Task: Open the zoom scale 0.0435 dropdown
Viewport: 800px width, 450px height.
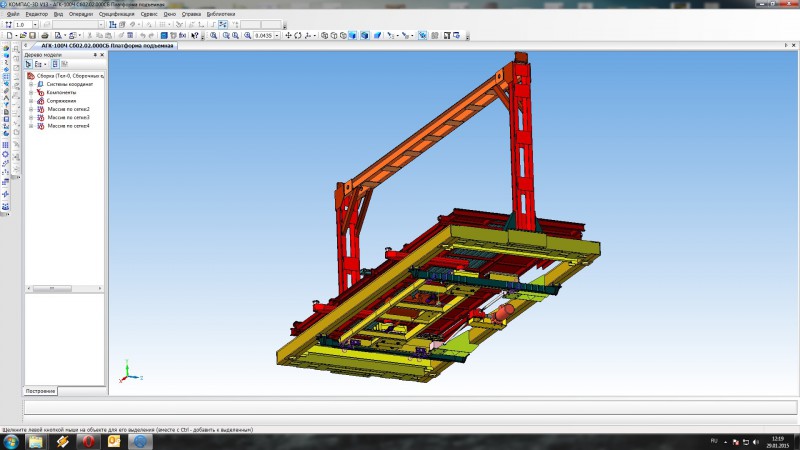Action: click(277, 36)
